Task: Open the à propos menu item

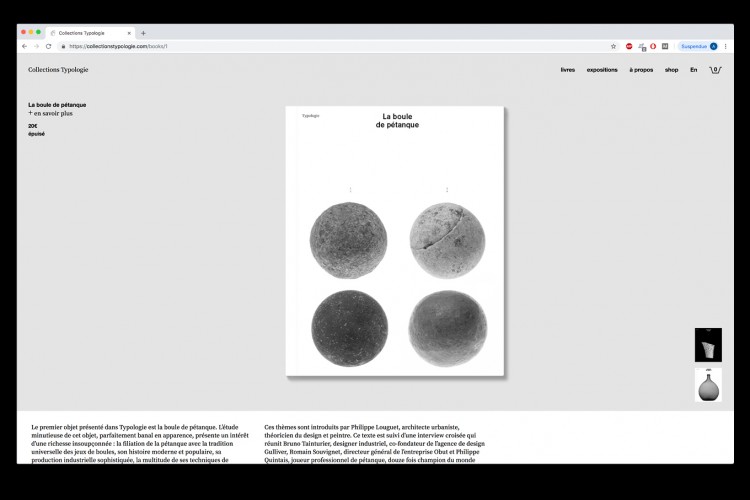Action: (x=641, y=70)
